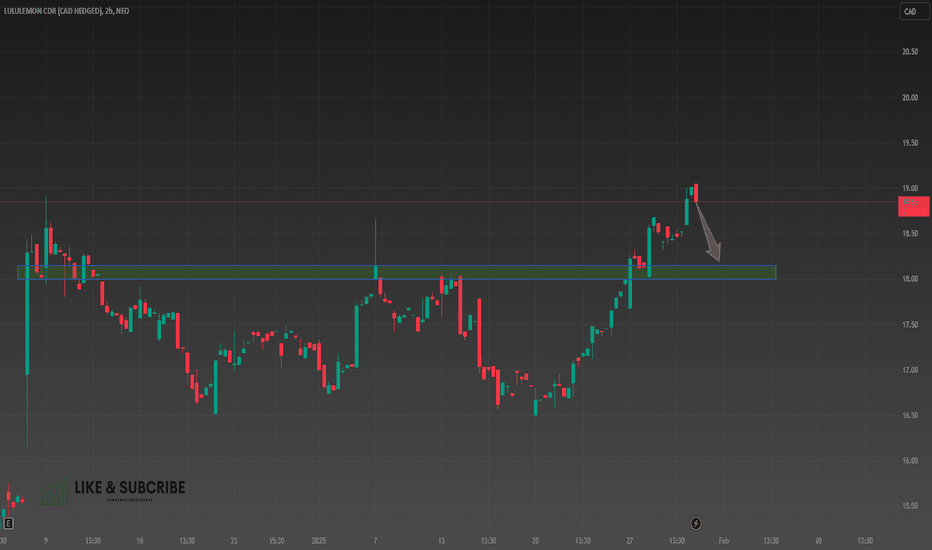Click the 20.00 price axis label
The image size is (932, 550).
(x=909, y=98)
